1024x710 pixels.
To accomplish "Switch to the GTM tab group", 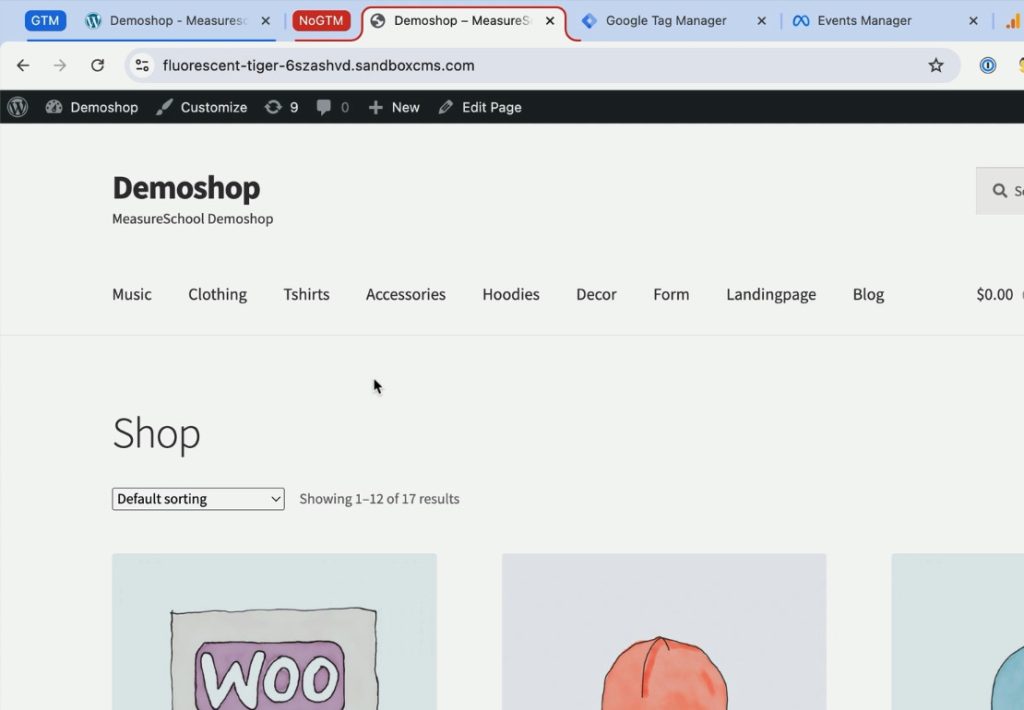I will (45, 21).
